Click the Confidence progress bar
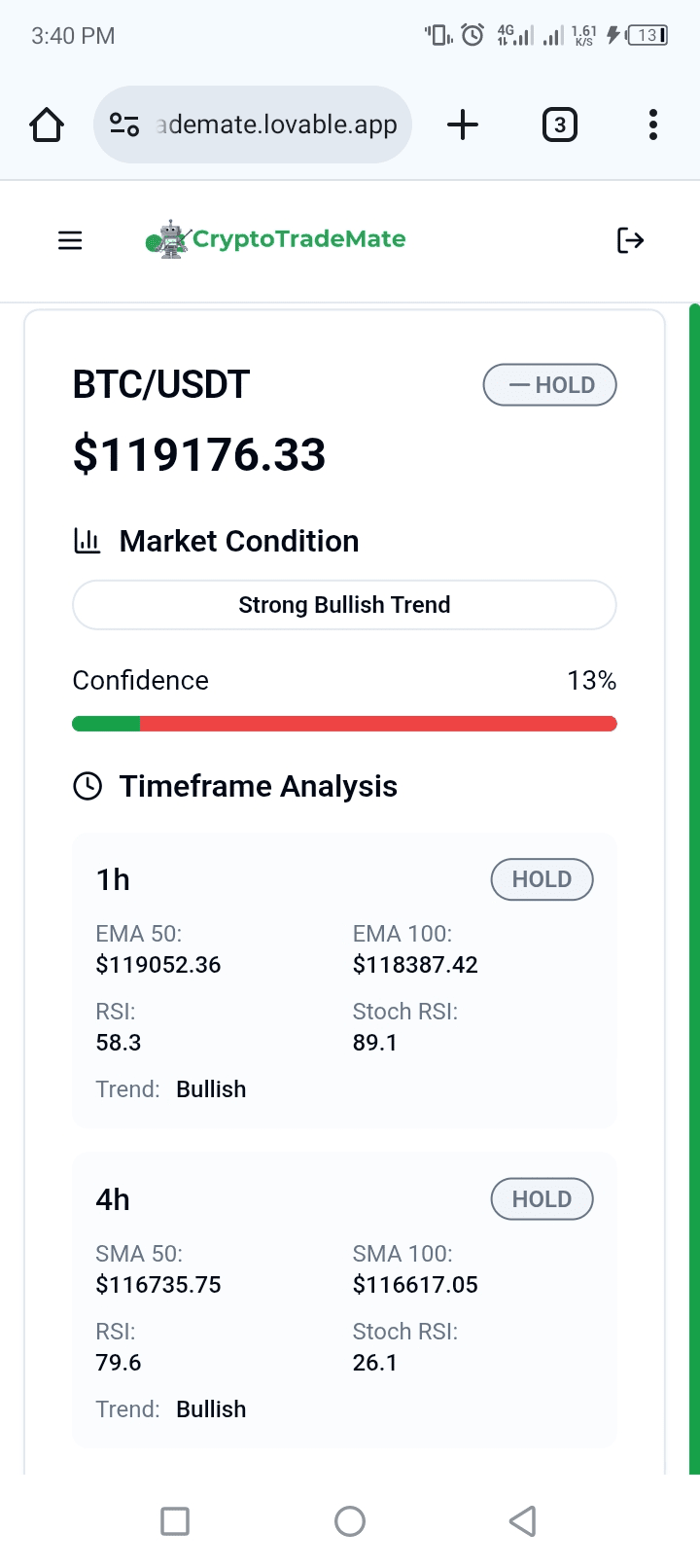 pyautogui.click(x=344, y=724)
